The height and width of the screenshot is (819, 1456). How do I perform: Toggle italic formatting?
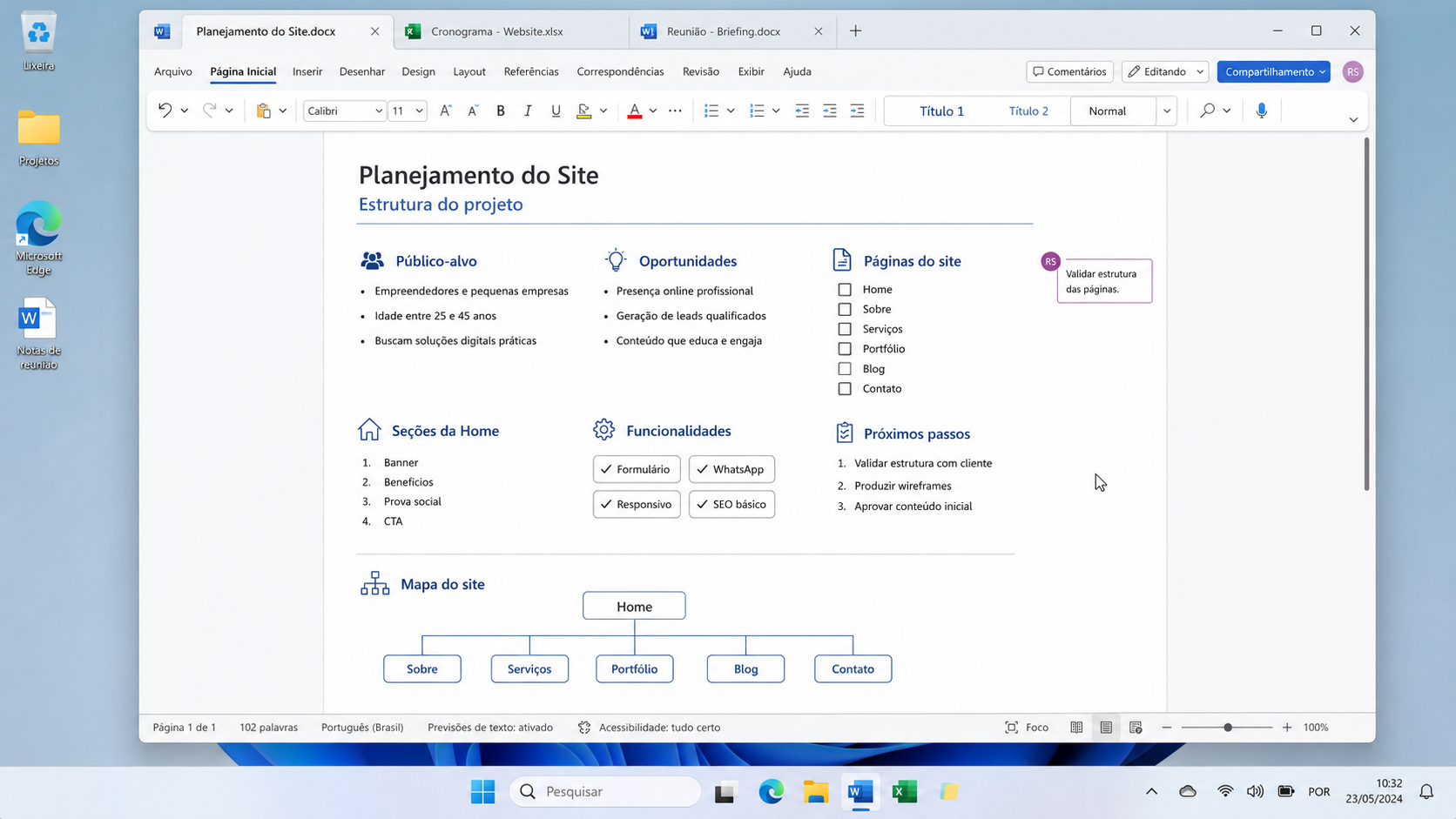pos(528,111)
